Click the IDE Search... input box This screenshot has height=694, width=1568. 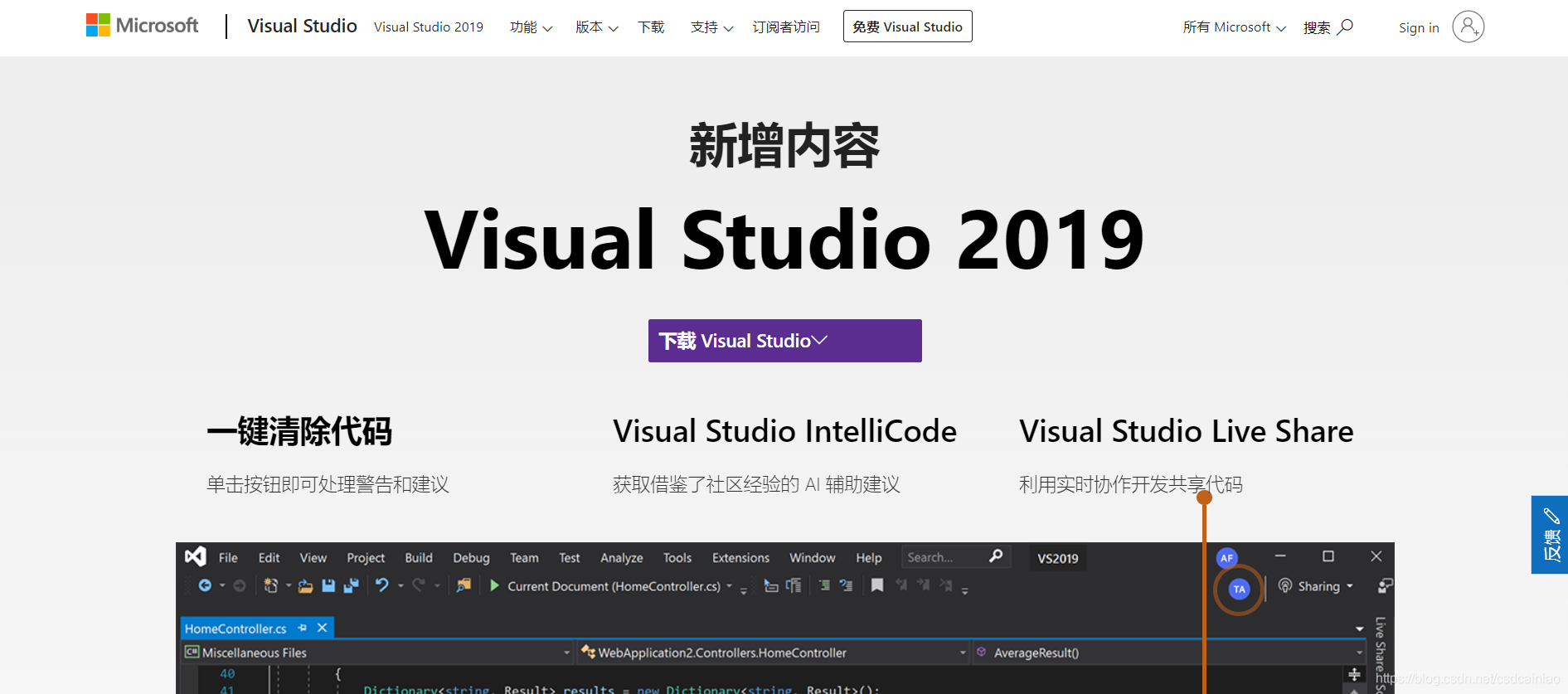pyautogui.click(x=955, y=557)
